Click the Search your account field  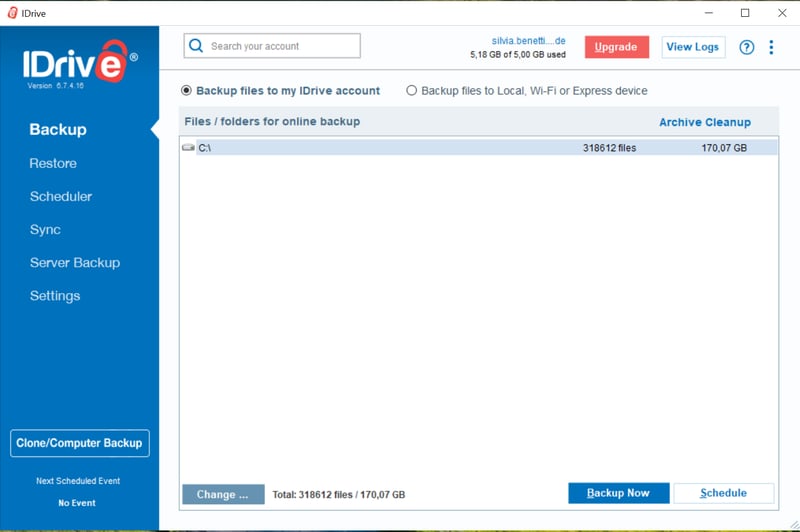coord(282,46)
